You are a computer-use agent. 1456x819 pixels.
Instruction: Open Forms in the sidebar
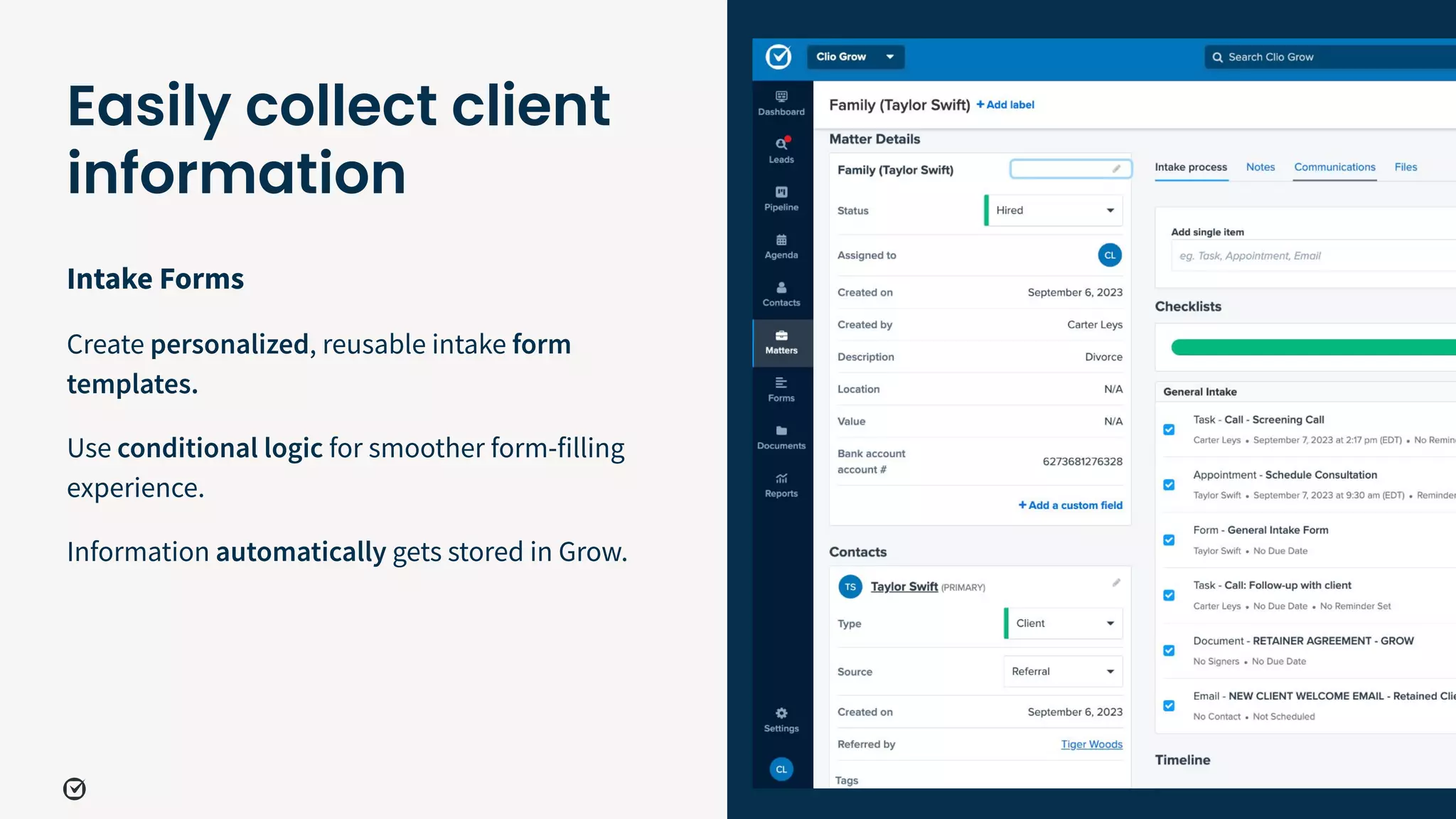pos(781,390)
